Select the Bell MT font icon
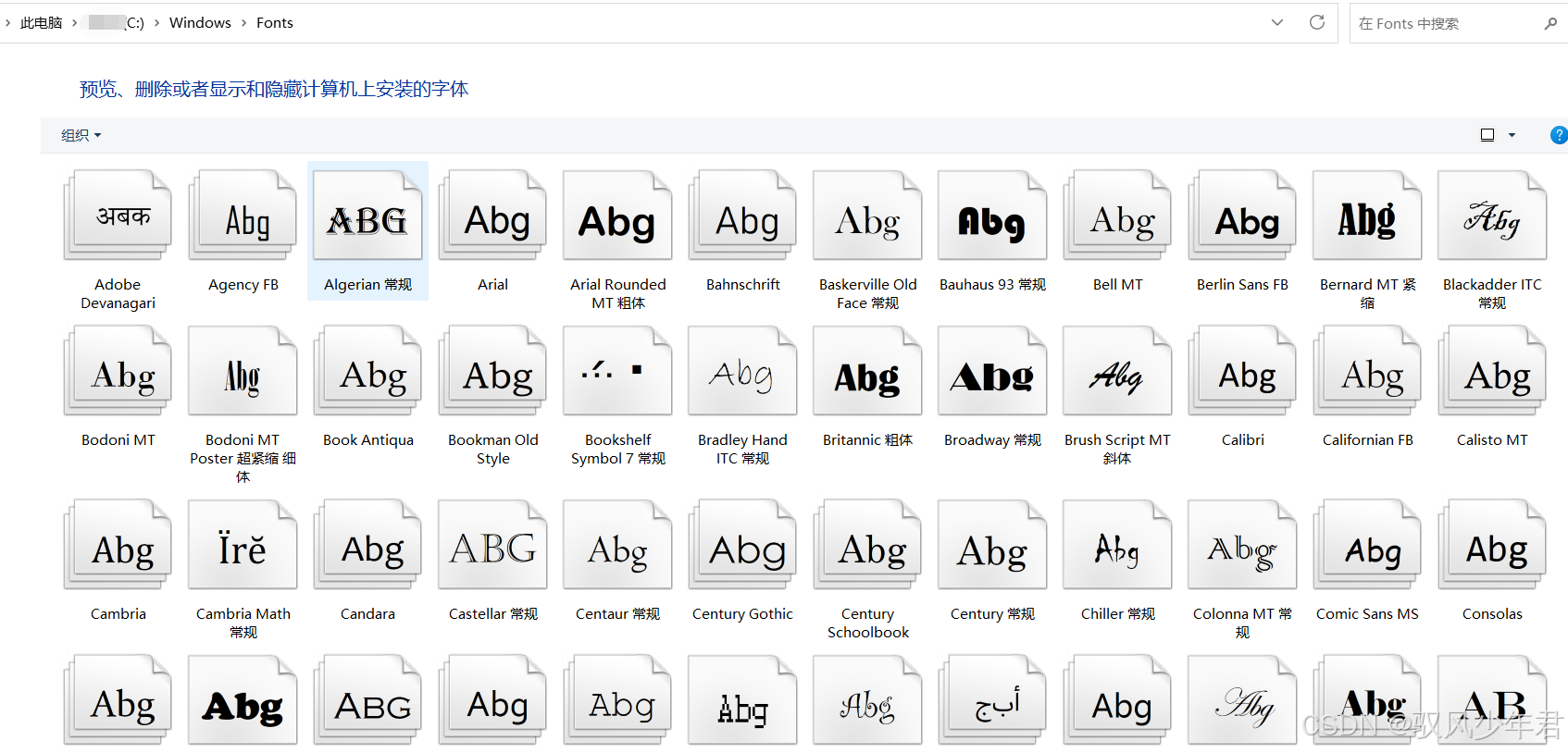The image size is (1568, 753). pyautogui.click(x=1117, y=215)
